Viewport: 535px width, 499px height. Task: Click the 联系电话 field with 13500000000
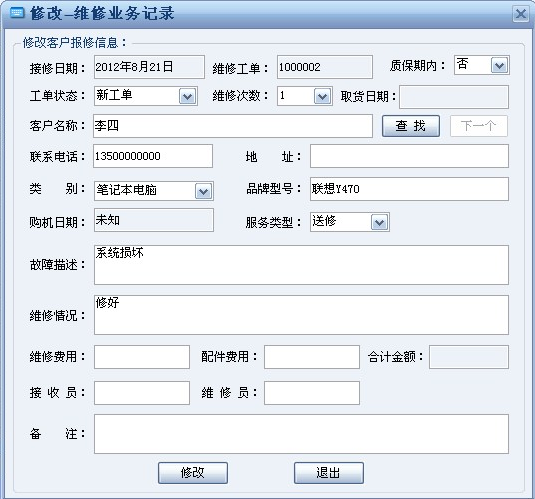coord(153,156)
